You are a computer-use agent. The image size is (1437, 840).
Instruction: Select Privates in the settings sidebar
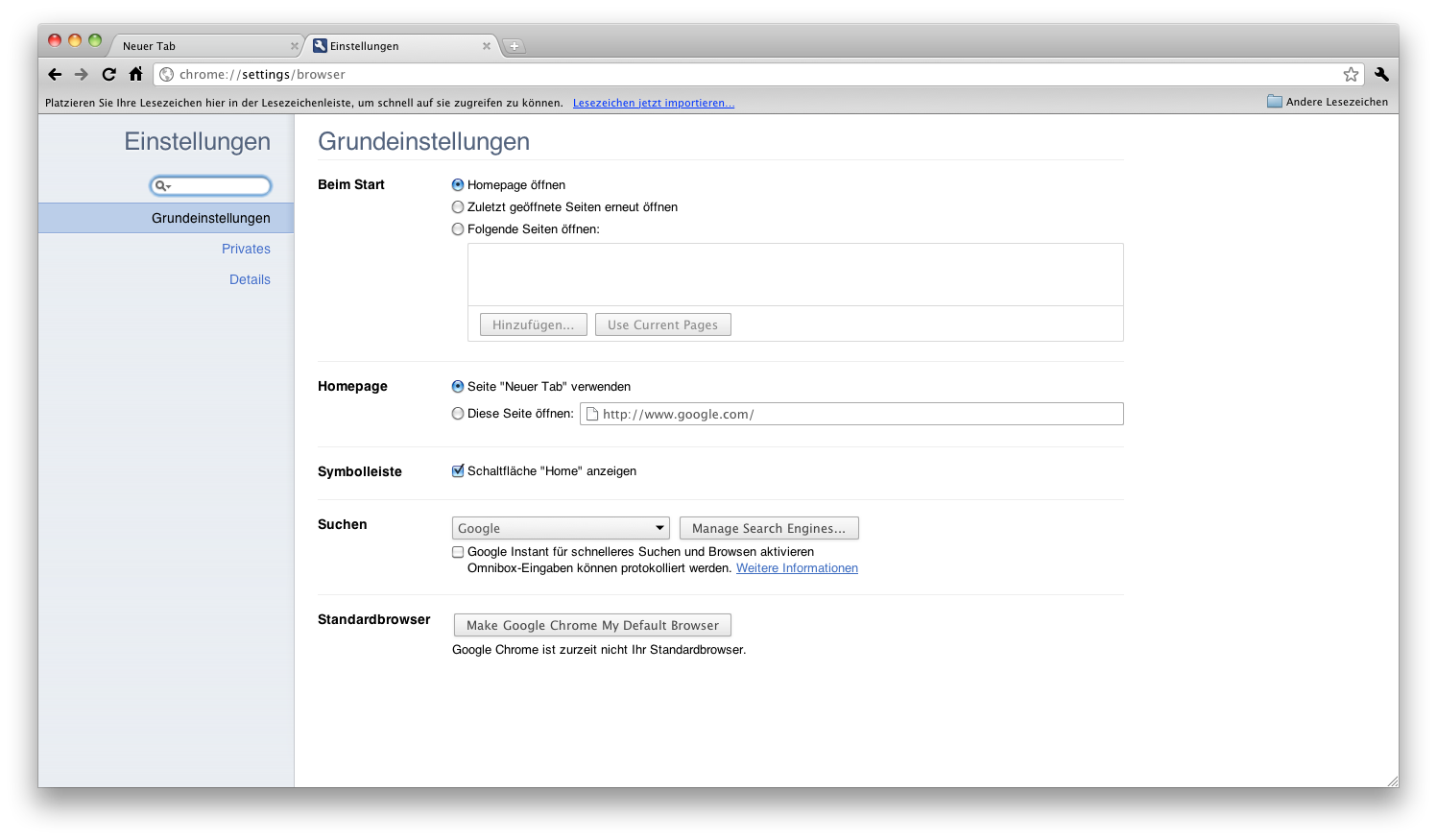click(x=246, y=249)
